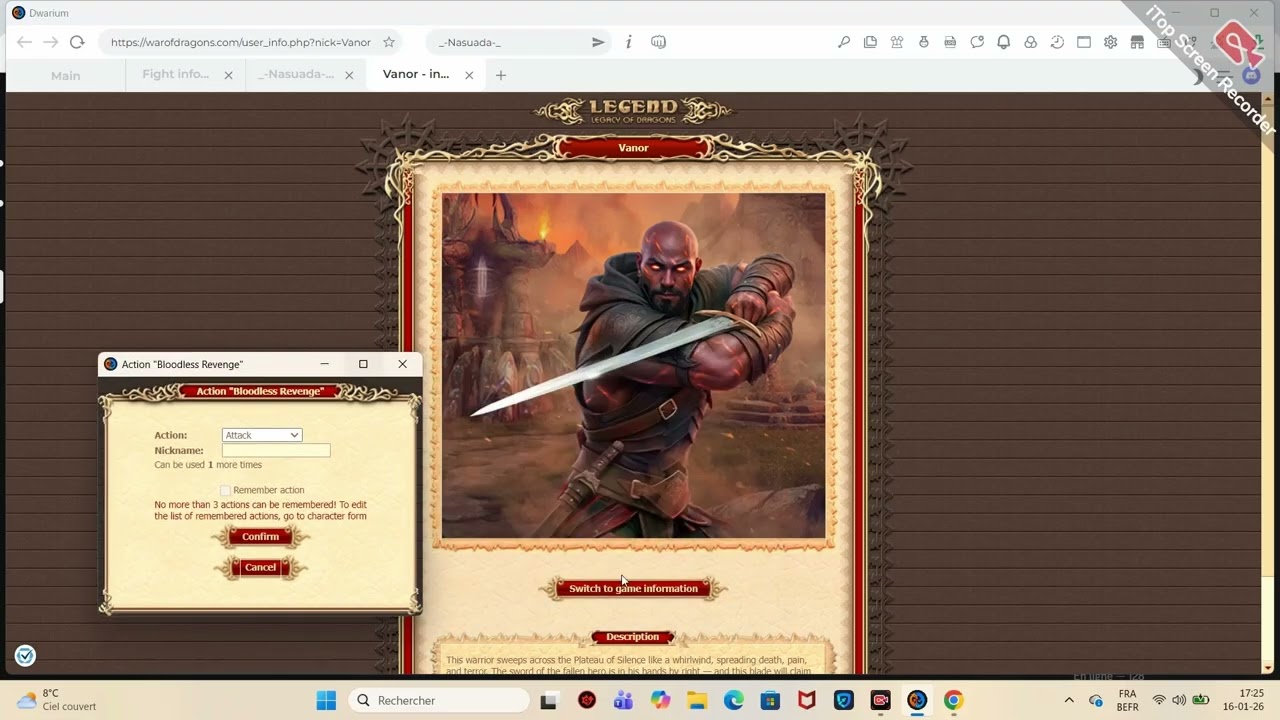Open the info 'i' icon in toolbar
The height and width of the screenshot is (720, 1280).
tap(628, 42)
